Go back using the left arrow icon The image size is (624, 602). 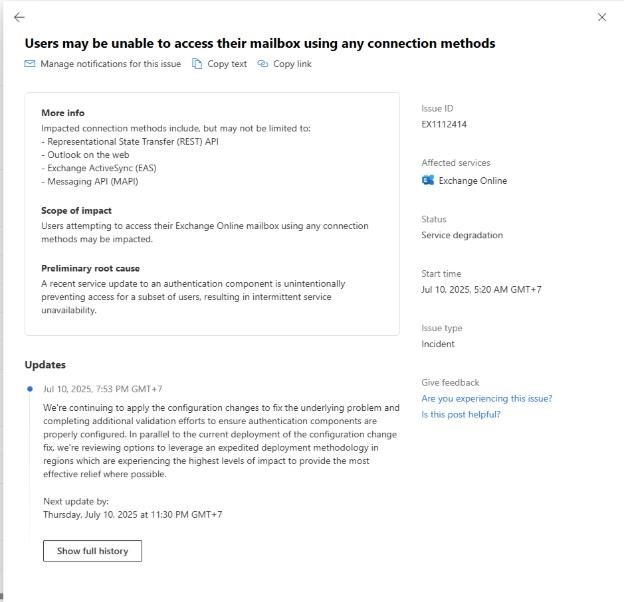19,17
